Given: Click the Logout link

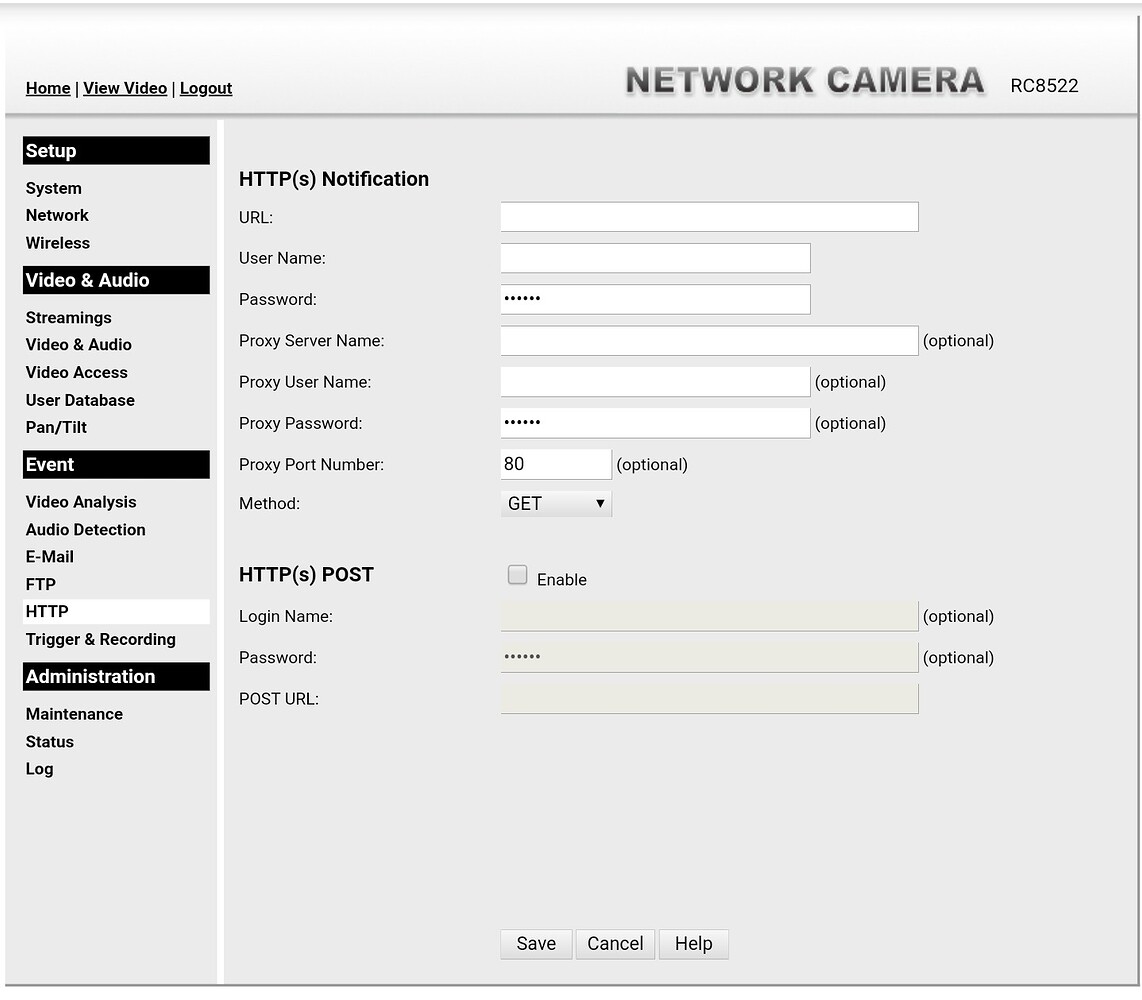Looking at the screenshot, I should [x=205, y=88].
